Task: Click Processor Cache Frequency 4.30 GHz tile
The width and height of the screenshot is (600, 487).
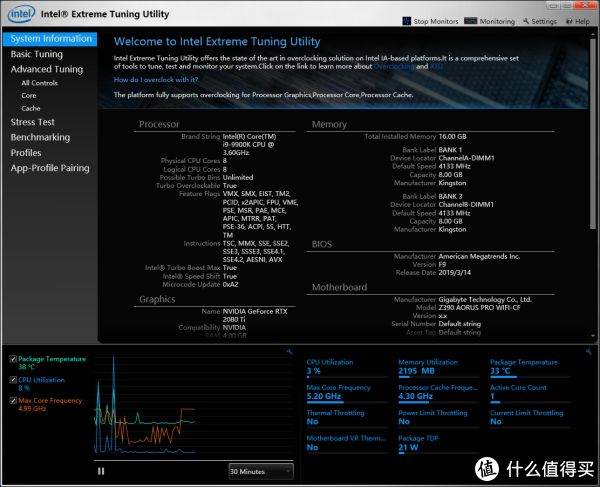Action: (x=439, y=393)
